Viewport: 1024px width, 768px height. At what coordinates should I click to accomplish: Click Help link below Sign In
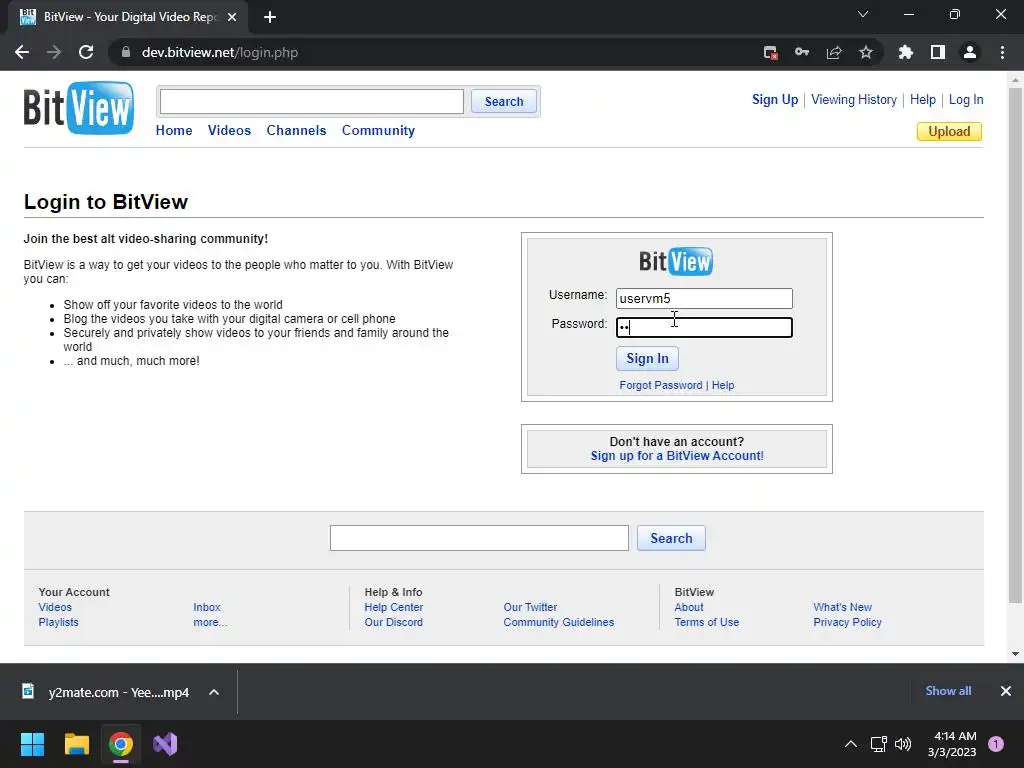(723, 385)
